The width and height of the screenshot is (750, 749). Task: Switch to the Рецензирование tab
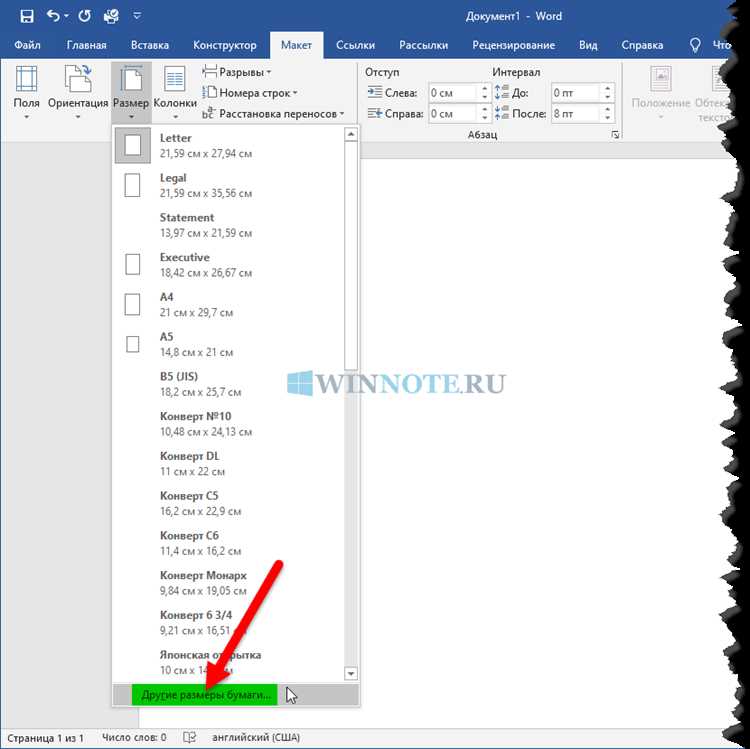click(x=514, y=45)
